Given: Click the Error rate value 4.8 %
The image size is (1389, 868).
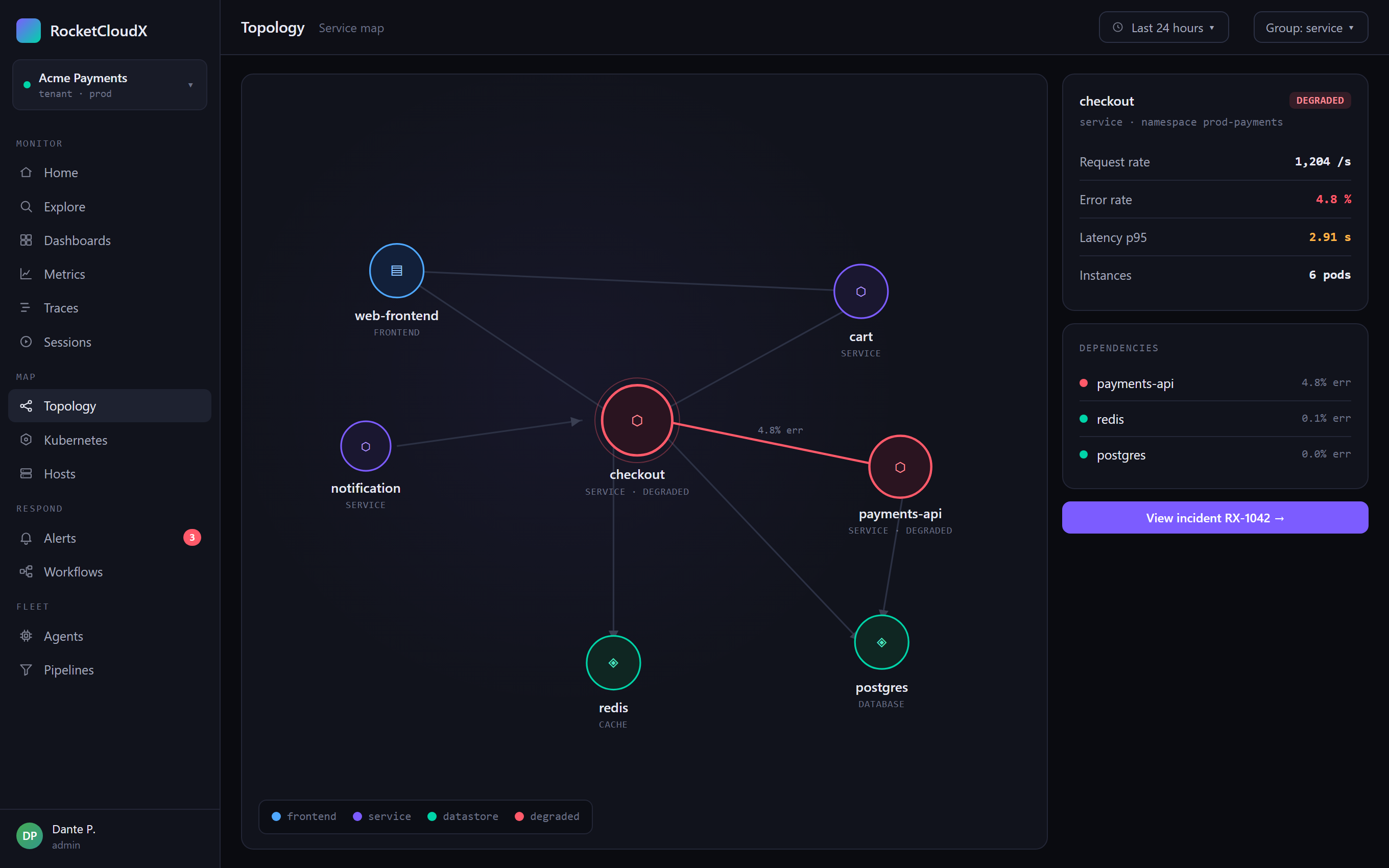Looking at the screenshot, I should 1333,199.
